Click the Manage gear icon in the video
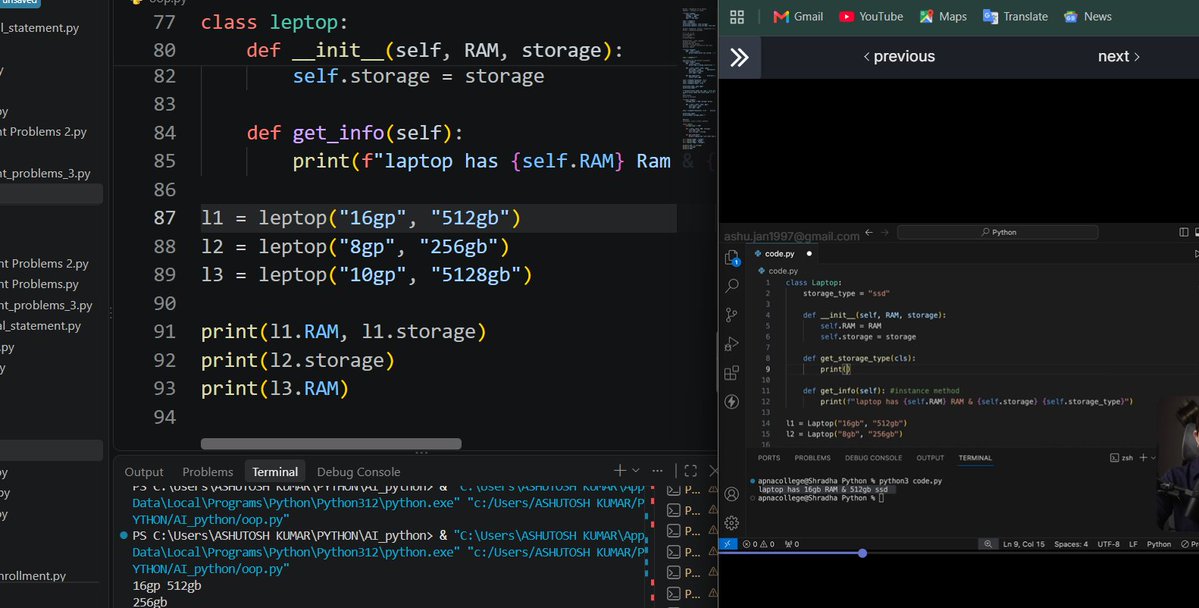Image resolution: width=1199 pixels, height=608 pixels. [x=732, y=523]
